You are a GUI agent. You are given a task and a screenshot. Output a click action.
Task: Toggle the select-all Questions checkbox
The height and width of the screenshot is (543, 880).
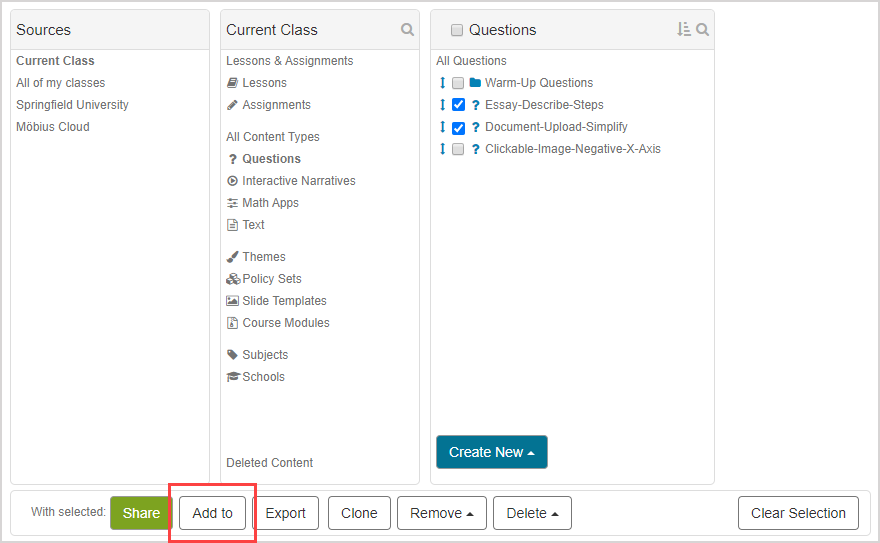click(457, 31)
